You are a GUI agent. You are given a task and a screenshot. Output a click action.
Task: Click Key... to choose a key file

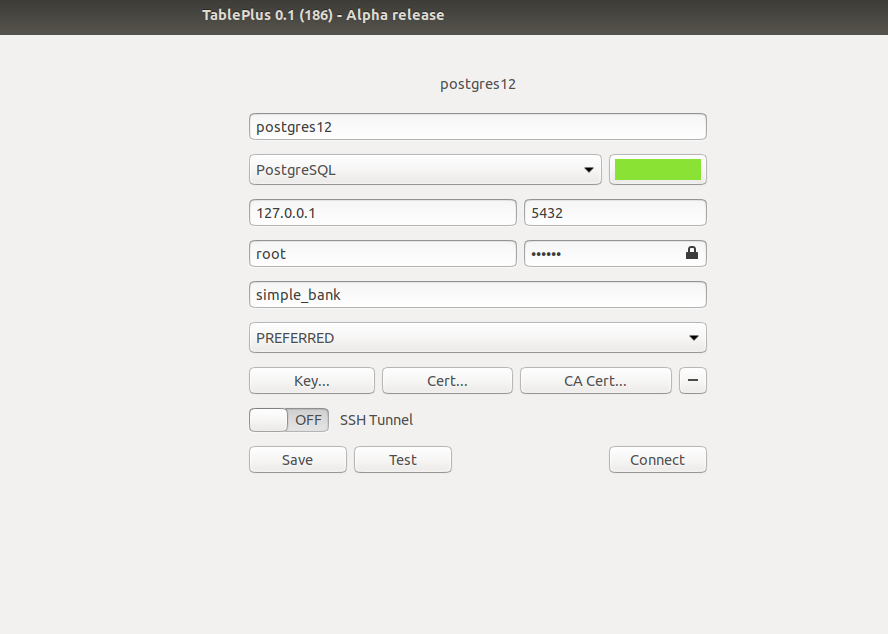pyautogui.click(x=311, y=380)
